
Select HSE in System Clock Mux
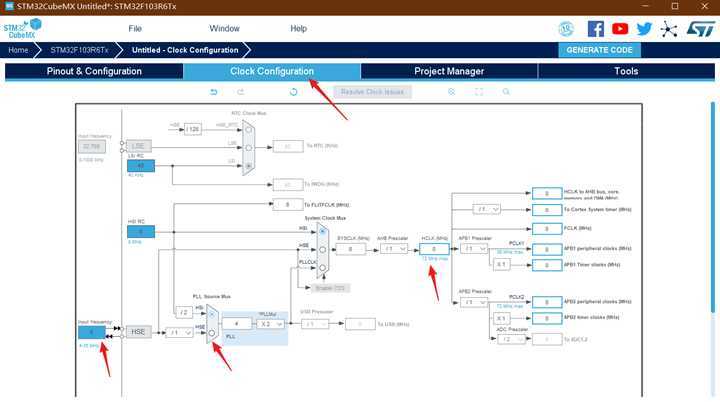coord(322,249)
